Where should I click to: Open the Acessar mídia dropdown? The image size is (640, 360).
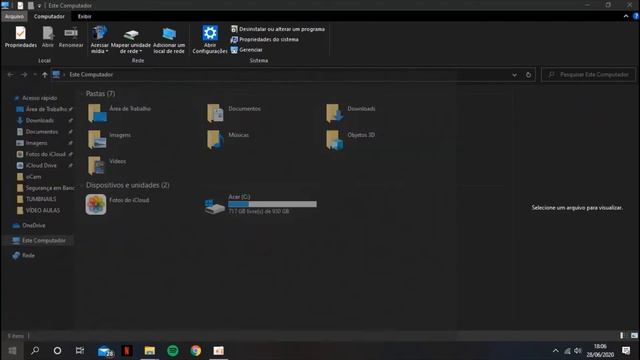pos(100,40)
